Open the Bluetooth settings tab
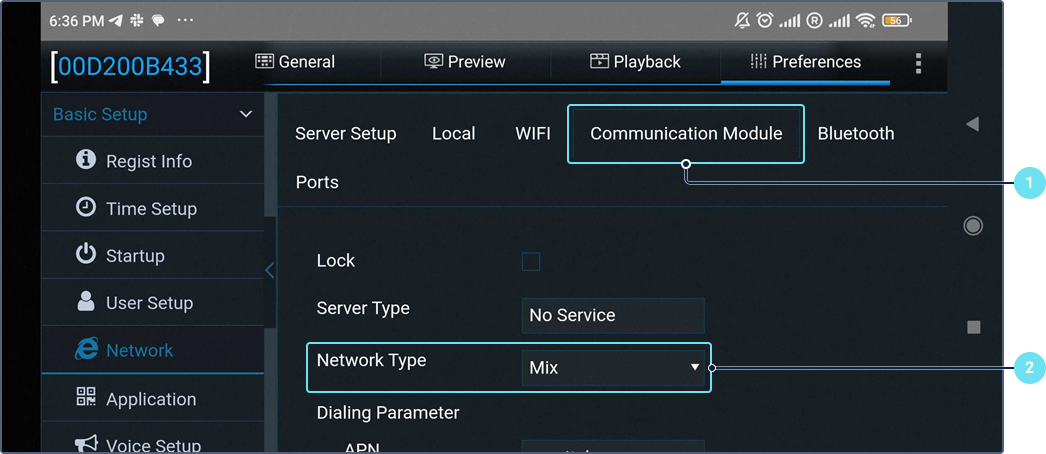Image resolution: width=1046 pixels, height=454 pixels. pyautogui.click(x=855, y=133)
